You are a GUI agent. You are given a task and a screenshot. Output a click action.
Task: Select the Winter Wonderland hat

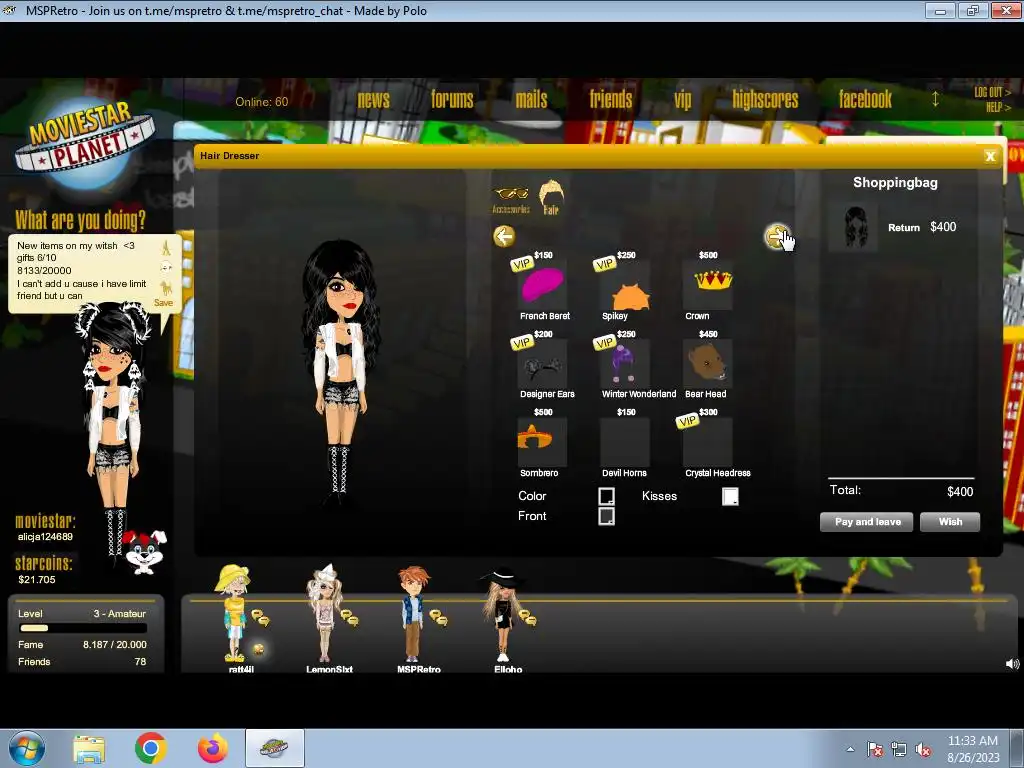[625, 364]
